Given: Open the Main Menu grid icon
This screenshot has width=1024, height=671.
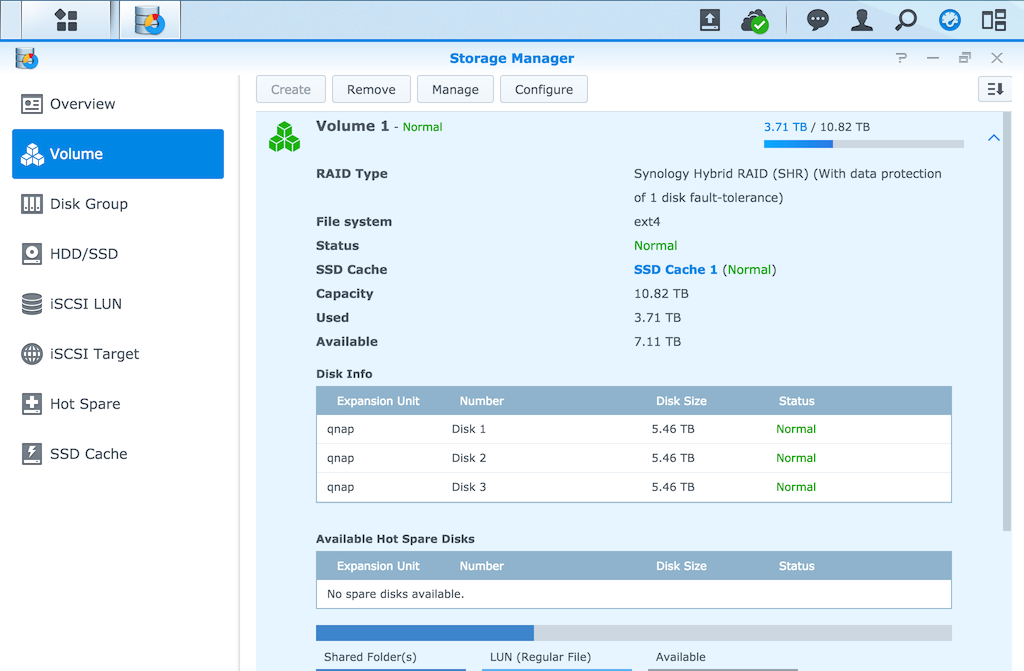Looking at the screenshot, I should pos(66,20).
